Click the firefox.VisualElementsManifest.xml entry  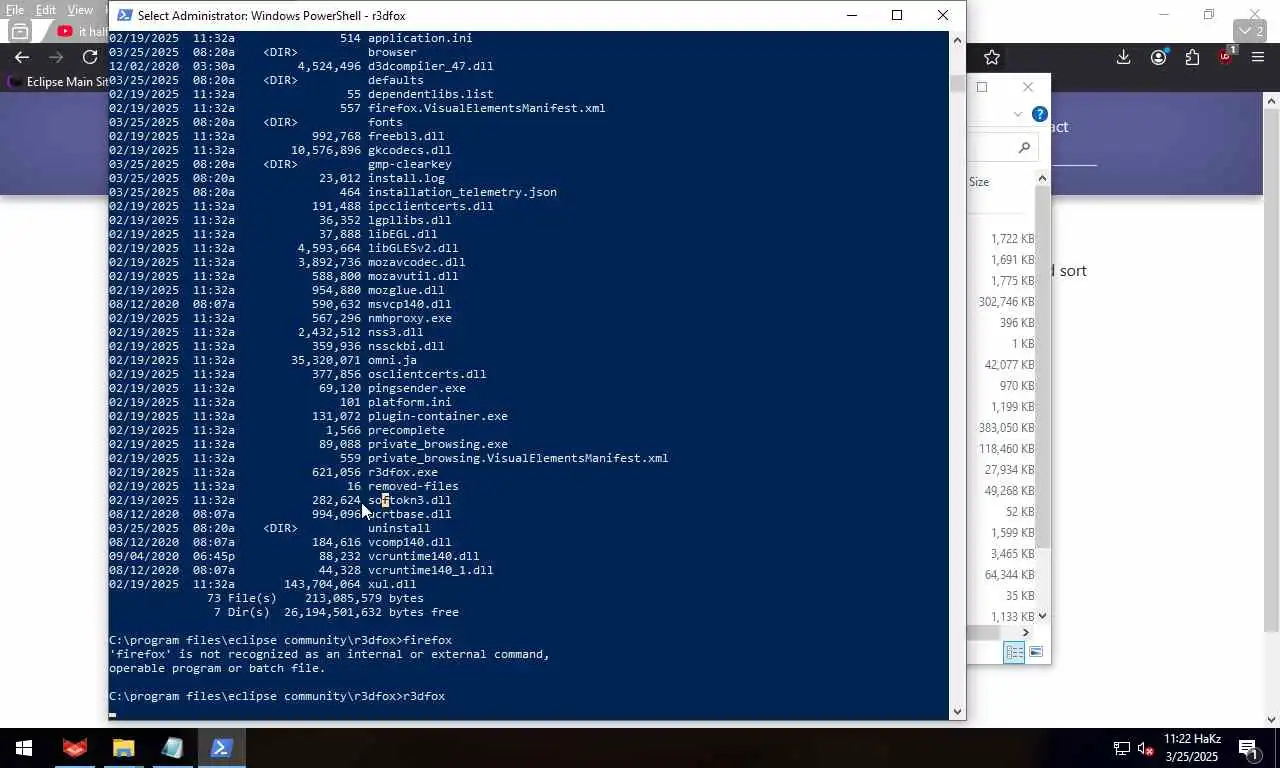pos(486,108)
